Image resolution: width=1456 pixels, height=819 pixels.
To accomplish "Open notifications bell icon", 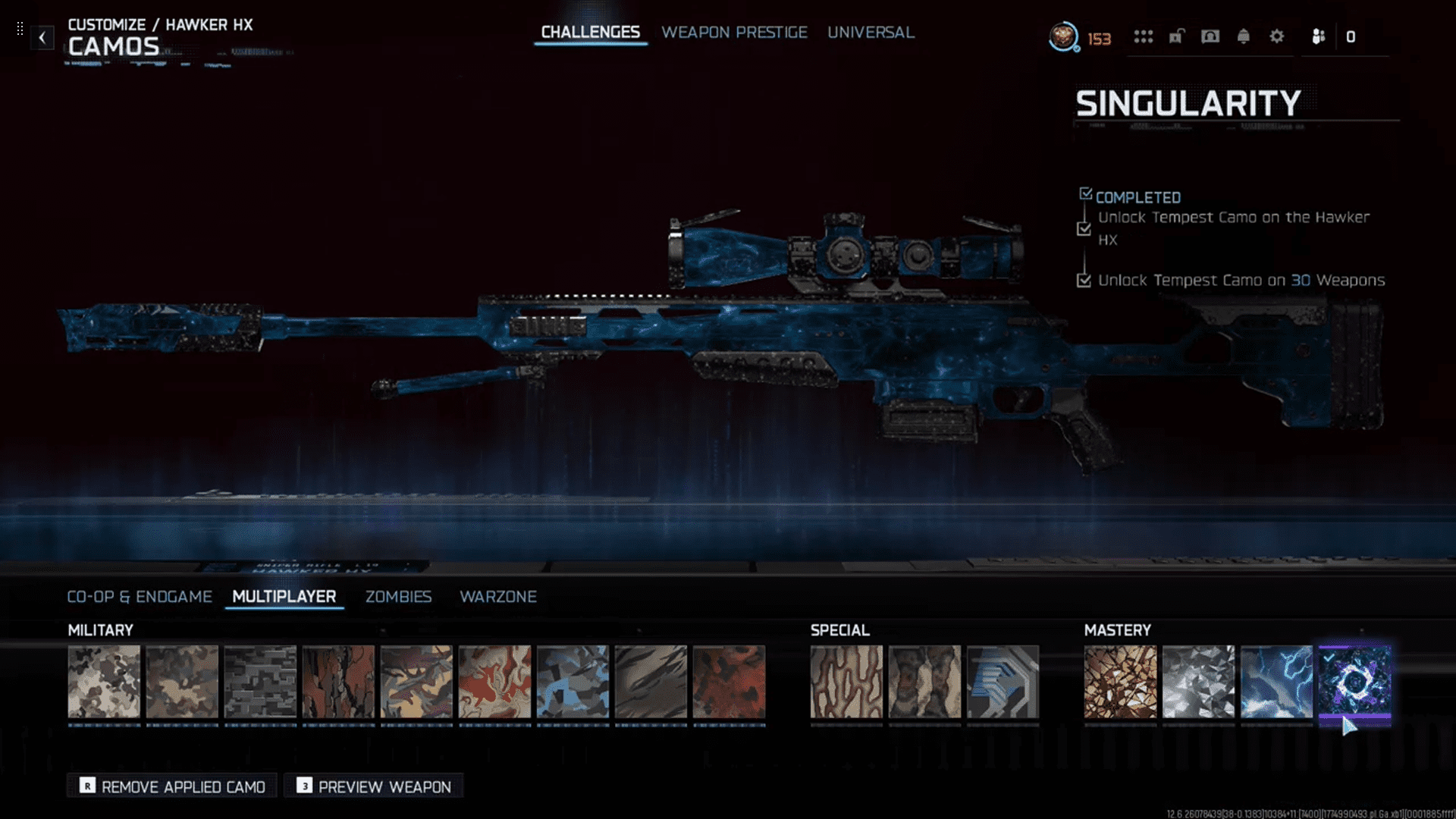I will 1244,36.
